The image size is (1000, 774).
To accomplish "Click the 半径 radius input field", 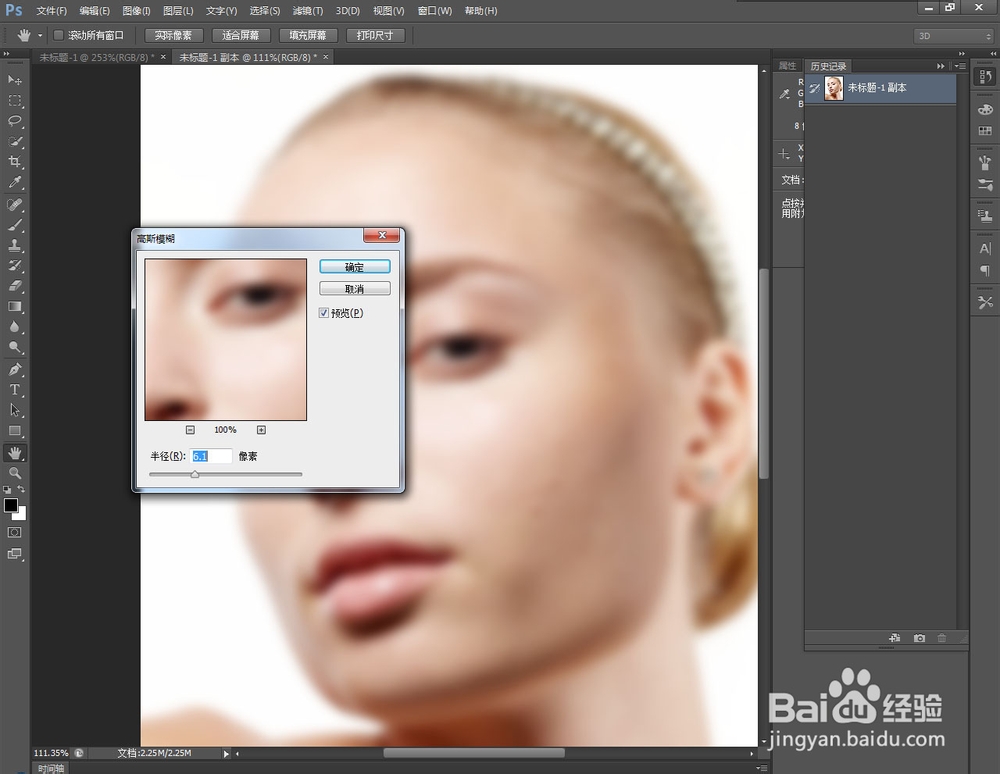I will (211, 456).
